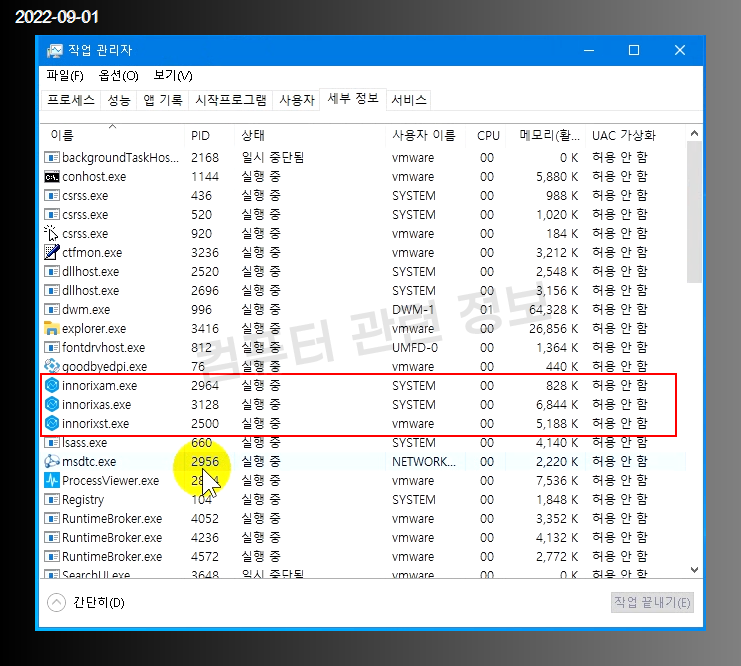Click the UMFD-0 user name cell
The height and width of the screenshot is (666, 741).
[x=415, y=347]
